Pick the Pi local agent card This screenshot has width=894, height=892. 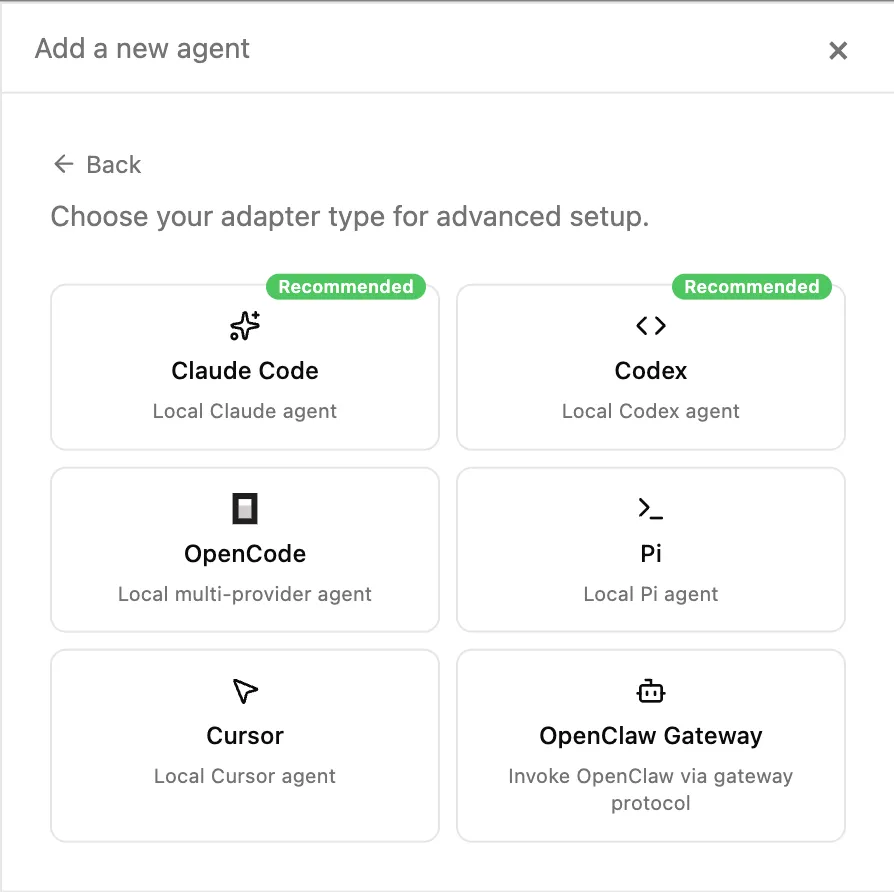click(x=650, y=549)
